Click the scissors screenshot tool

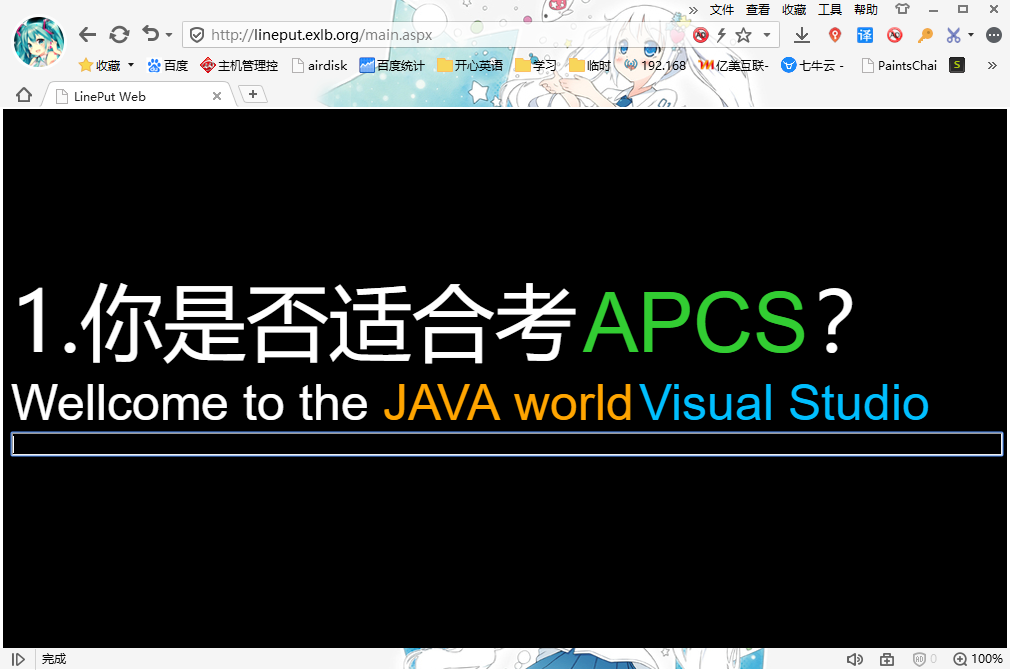click(x=954, y=35)
